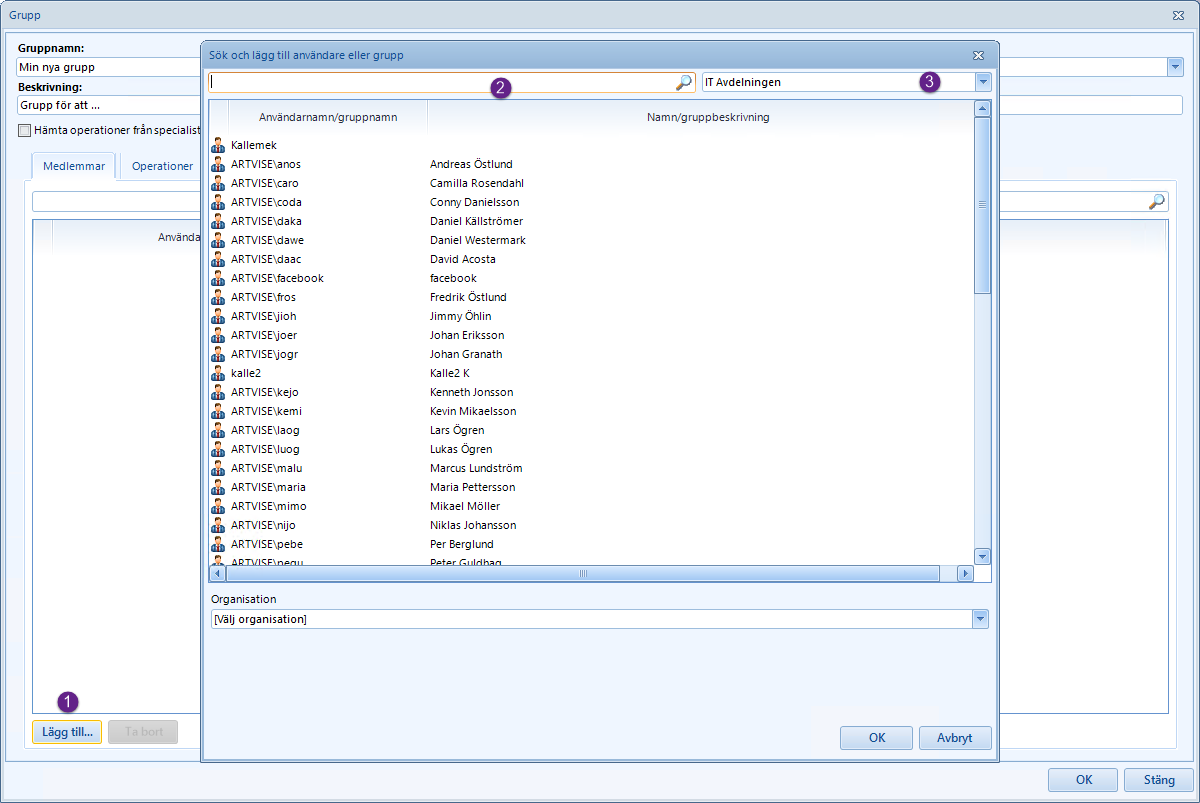The width and height of the screenshot is (1200, 803).
Task: Click the horizontal scrollbar thumb in user list
Action: (583, 574)
